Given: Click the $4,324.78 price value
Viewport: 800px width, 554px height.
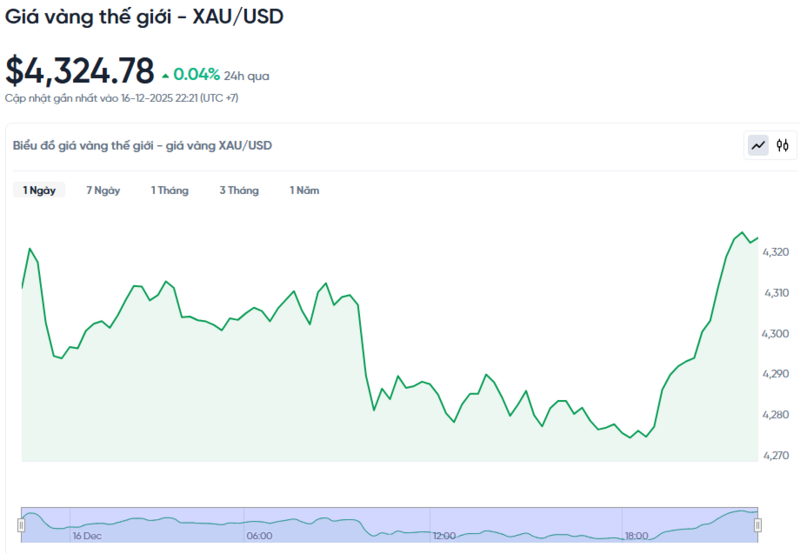Looking at the screenshot, I should pos(80,71).
